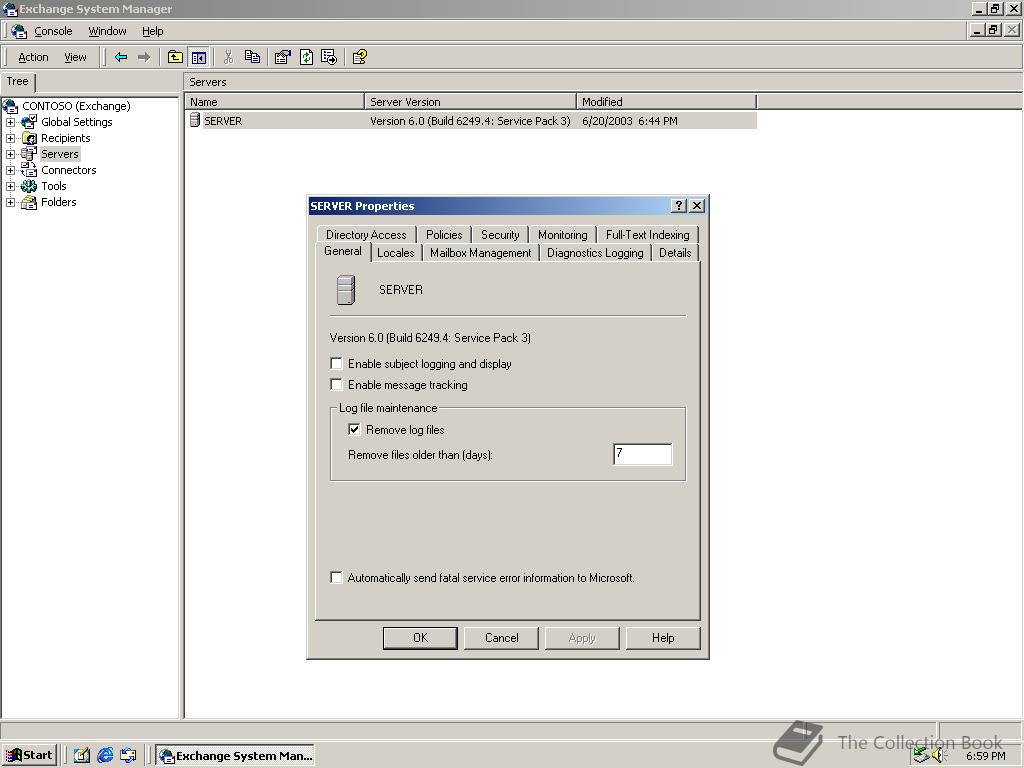This screenshot has width=1024, height=768.
Task: Toggle the Show/Hide Console Tree icon
Action: point(199,57)
